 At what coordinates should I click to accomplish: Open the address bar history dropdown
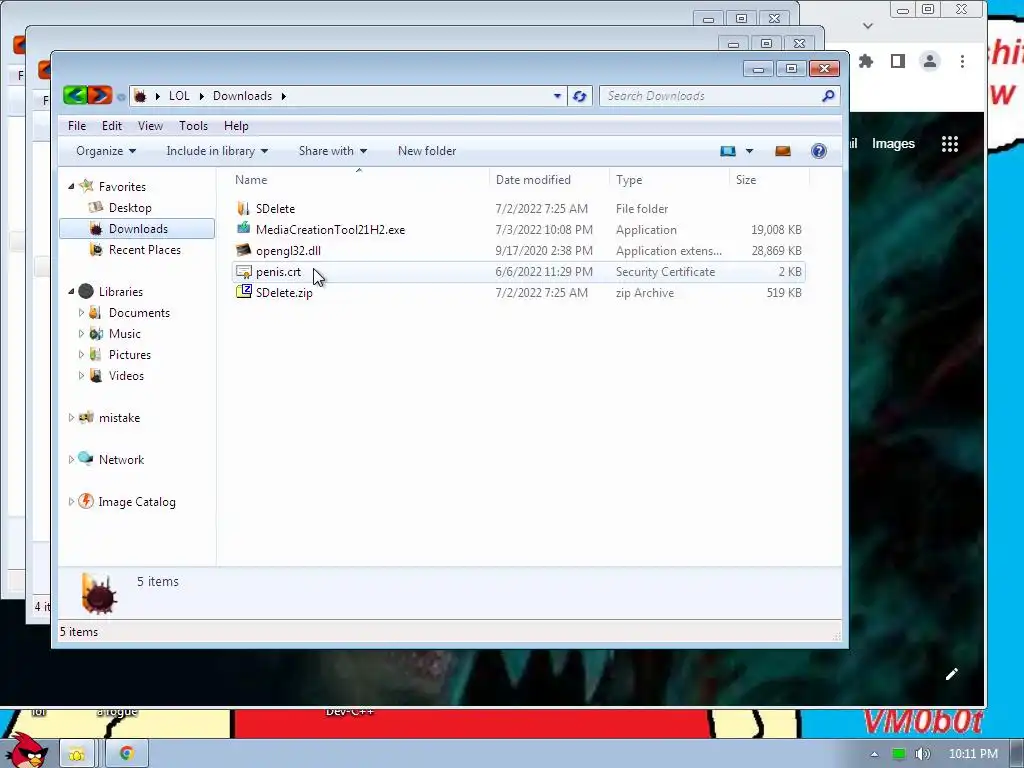point(557,96)
